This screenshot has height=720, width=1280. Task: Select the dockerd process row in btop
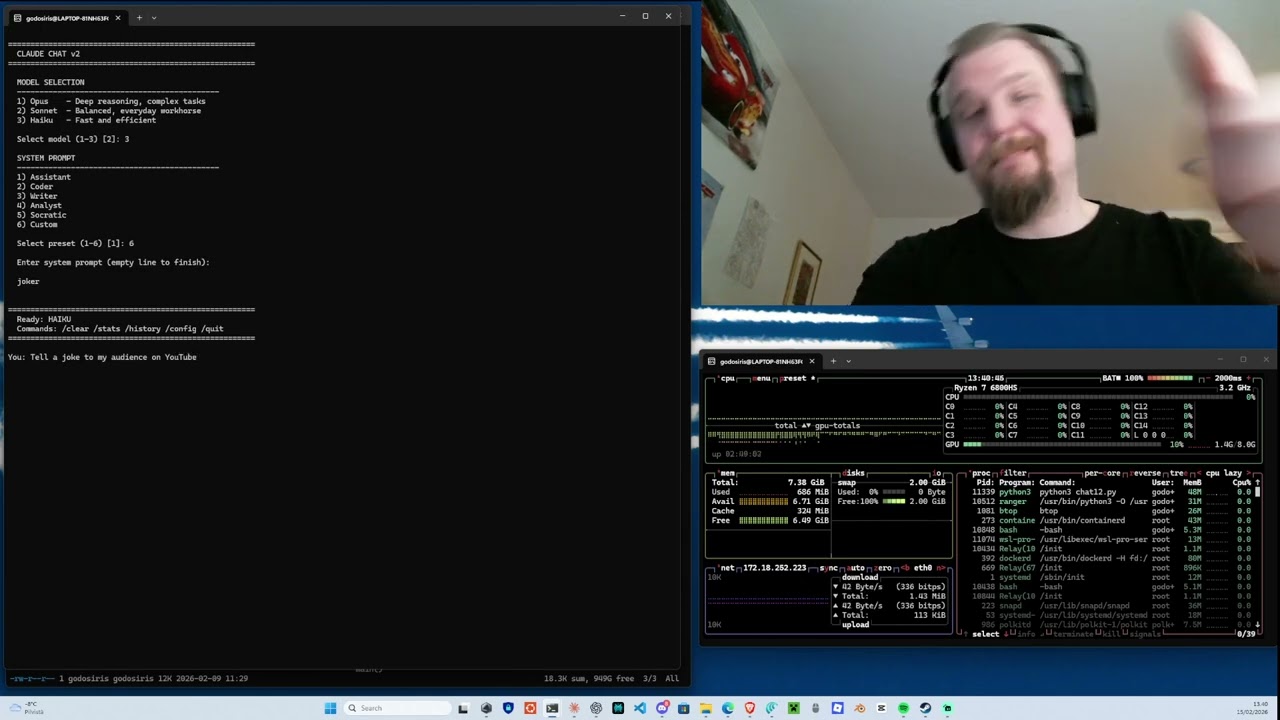pyautogui.click(x=1112, y=558)
